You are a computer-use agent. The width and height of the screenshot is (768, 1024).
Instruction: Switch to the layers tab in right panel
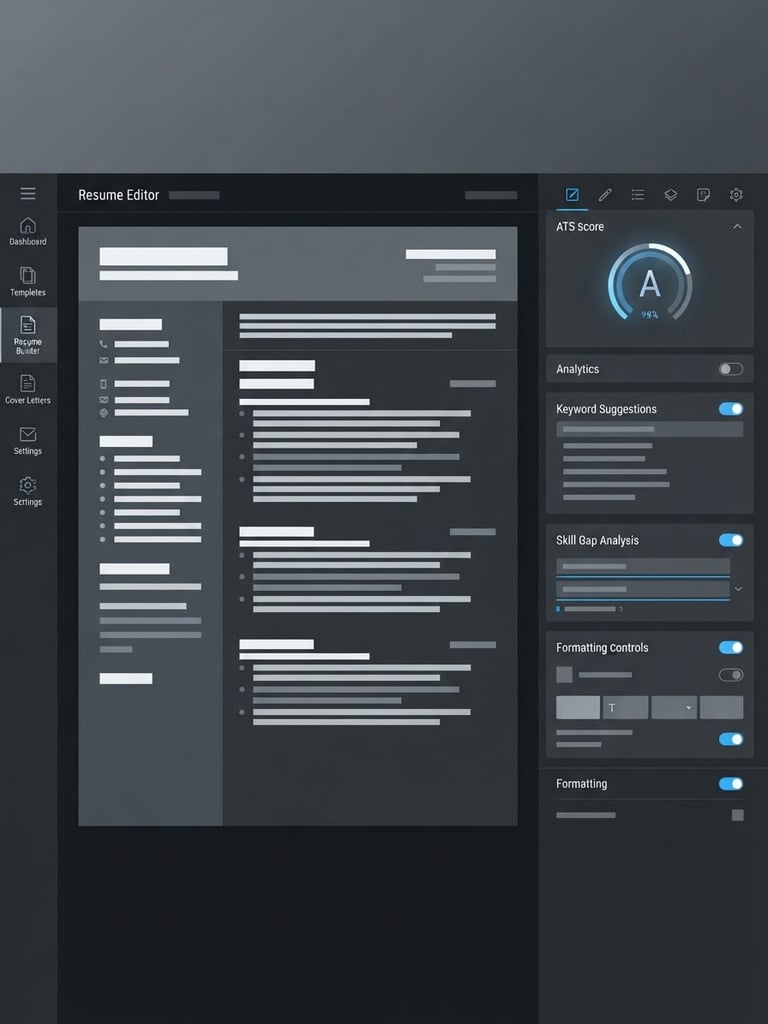point(671,195)
